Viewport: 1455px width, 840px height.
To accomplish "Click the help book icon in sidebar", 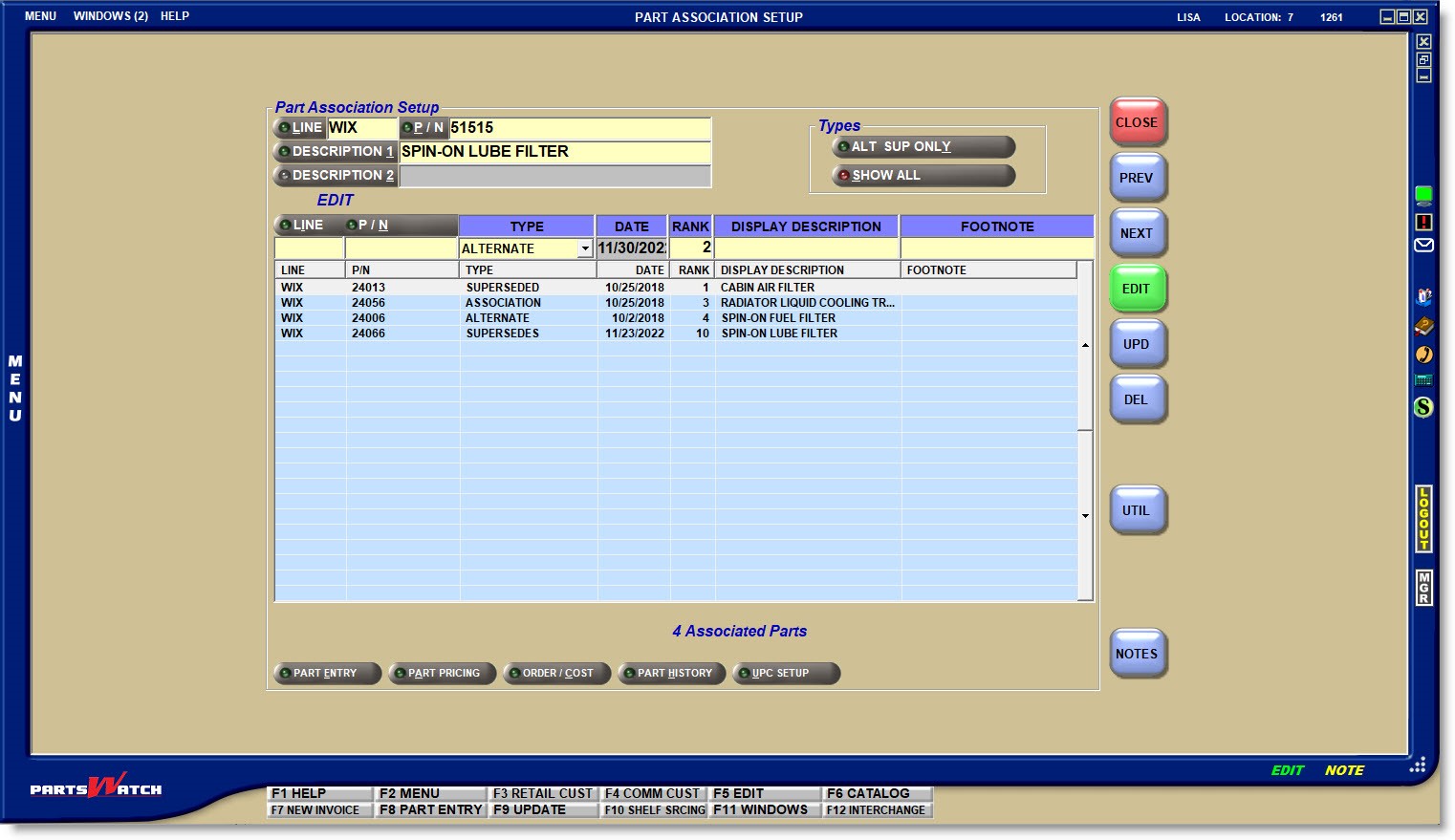I will pyautogui.click(x=1423, y=326).
